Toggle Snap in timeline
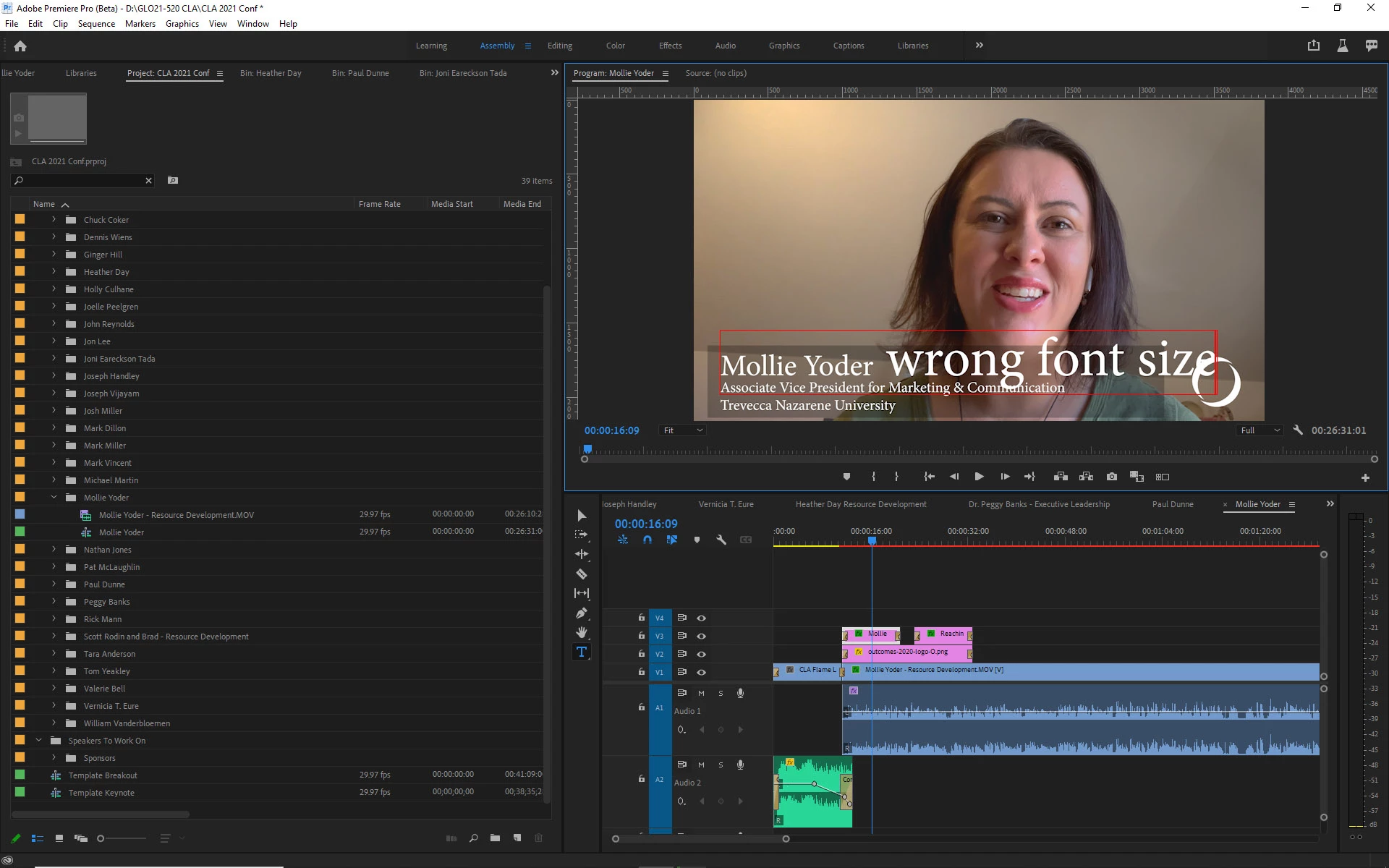This screenshot has width=1389, height=868. coord(647,540)
